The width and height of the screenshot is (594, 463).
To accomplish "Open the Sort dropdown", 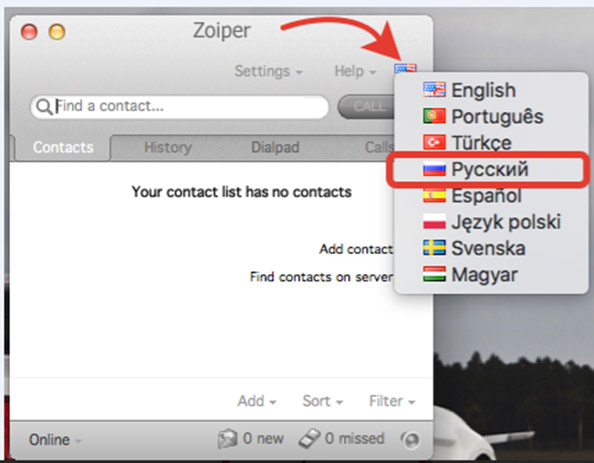I will click(x=322, y=401).
